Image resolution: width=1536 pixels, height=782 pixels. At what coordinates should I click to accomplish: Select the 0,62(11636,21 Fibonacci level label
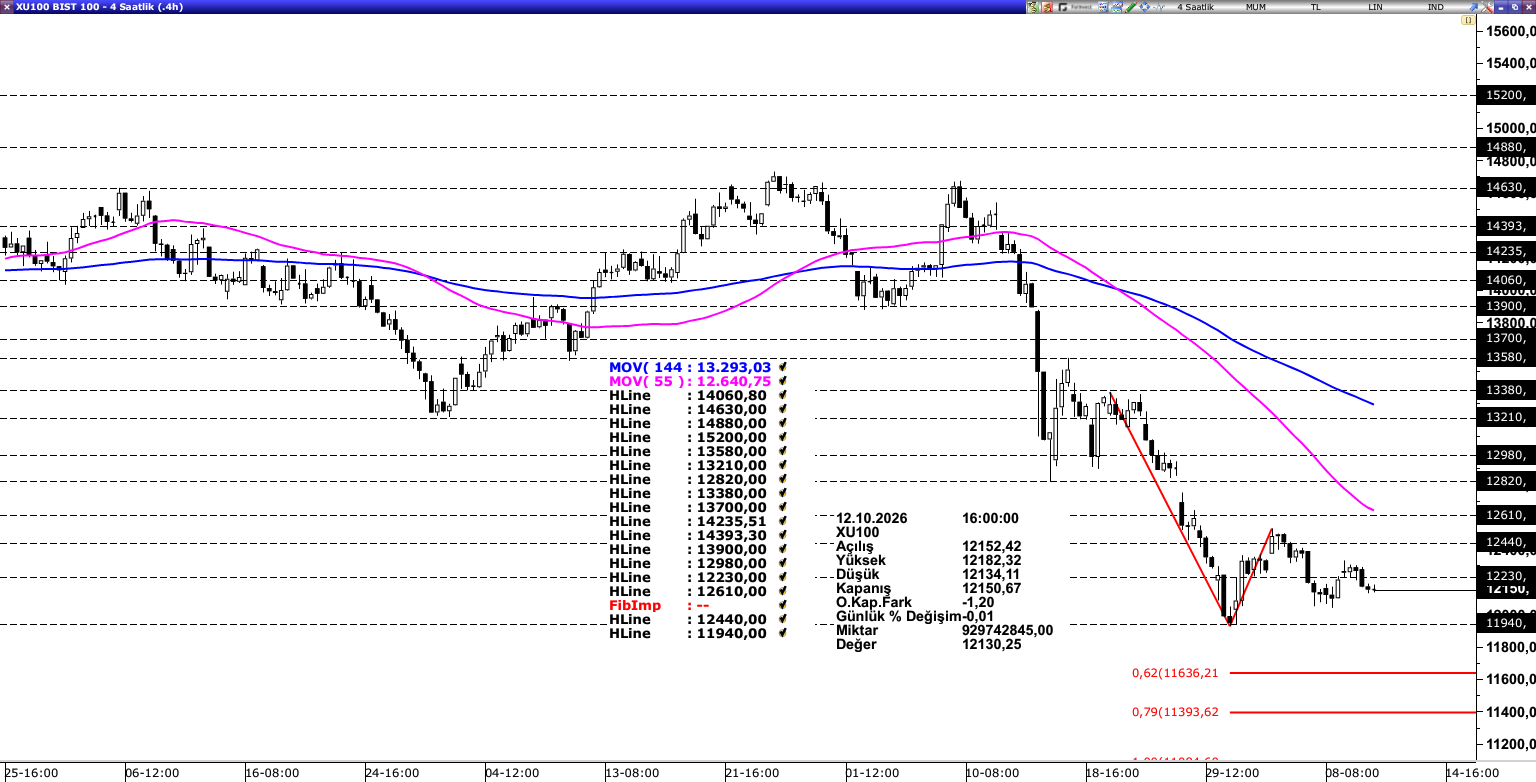[x=1175, y=673]
